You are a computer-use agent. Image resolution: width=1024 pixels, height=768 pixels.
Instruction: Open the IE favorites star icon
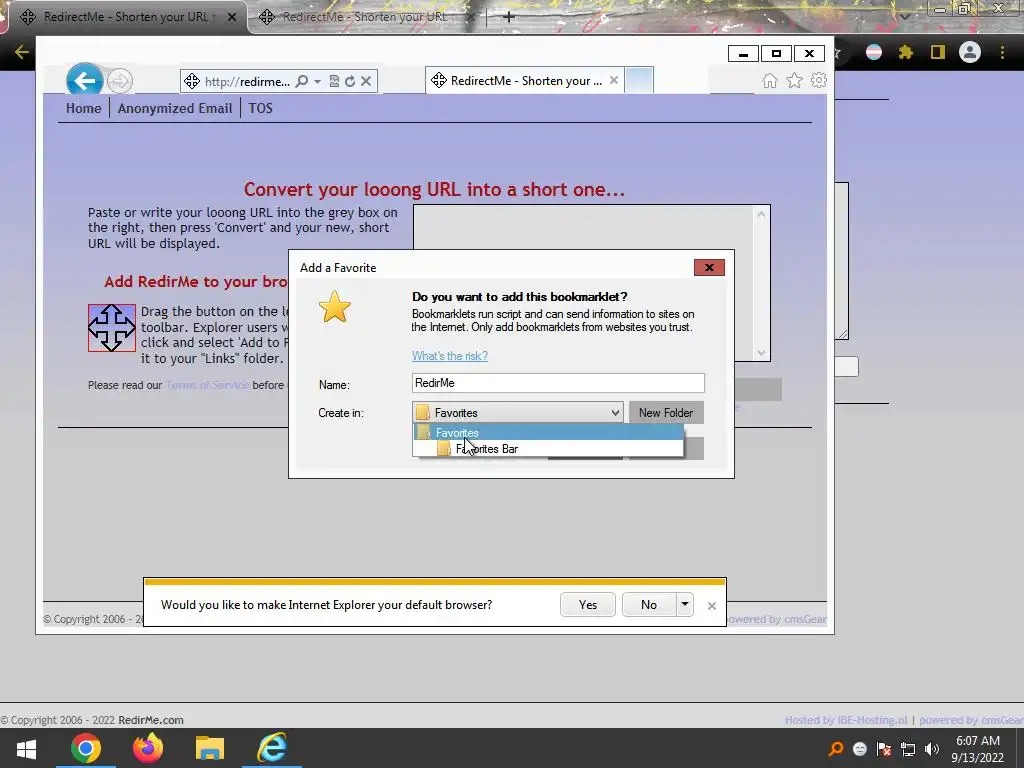click(794, 80)
